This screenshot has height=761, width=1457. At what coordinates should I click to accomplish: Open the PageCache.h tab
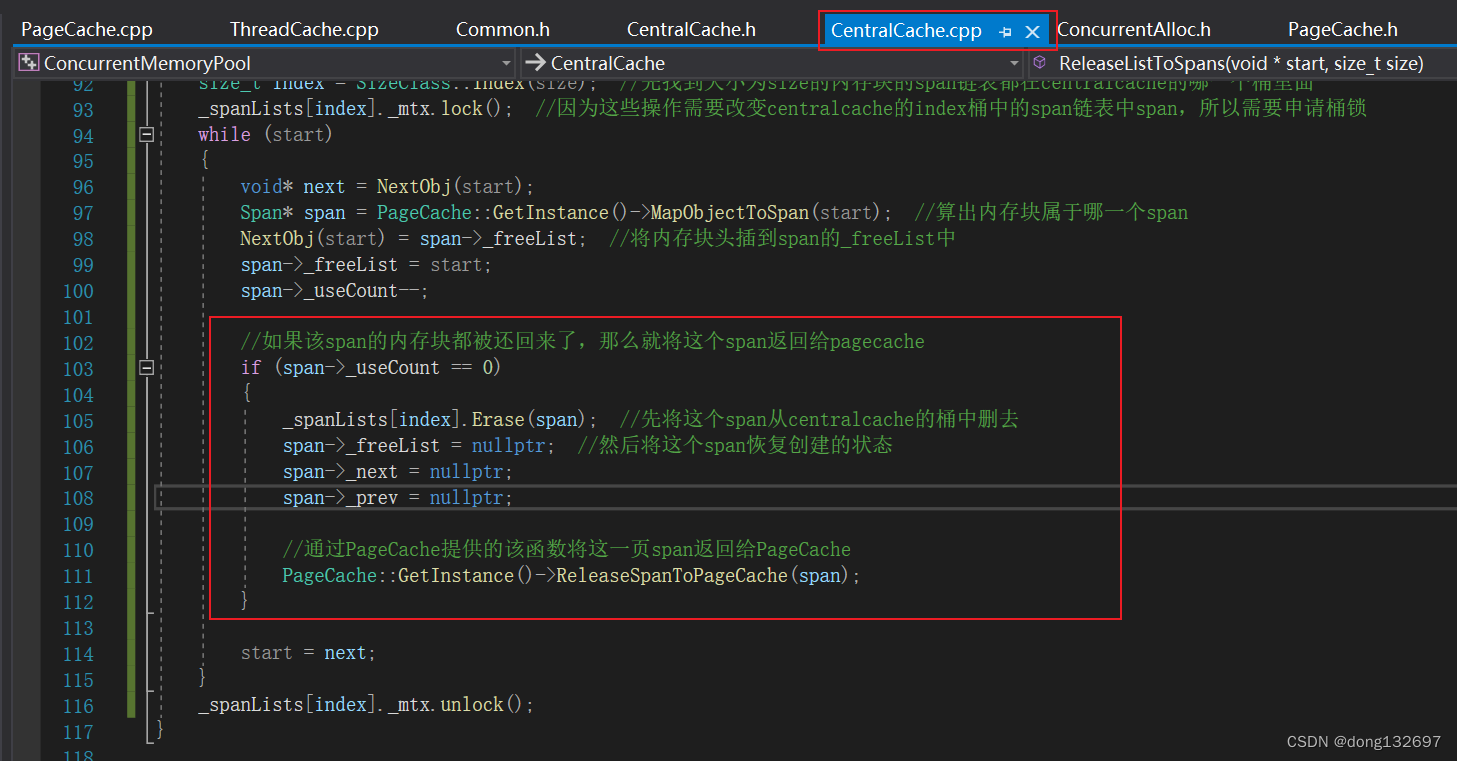[x=1343, y=30]
